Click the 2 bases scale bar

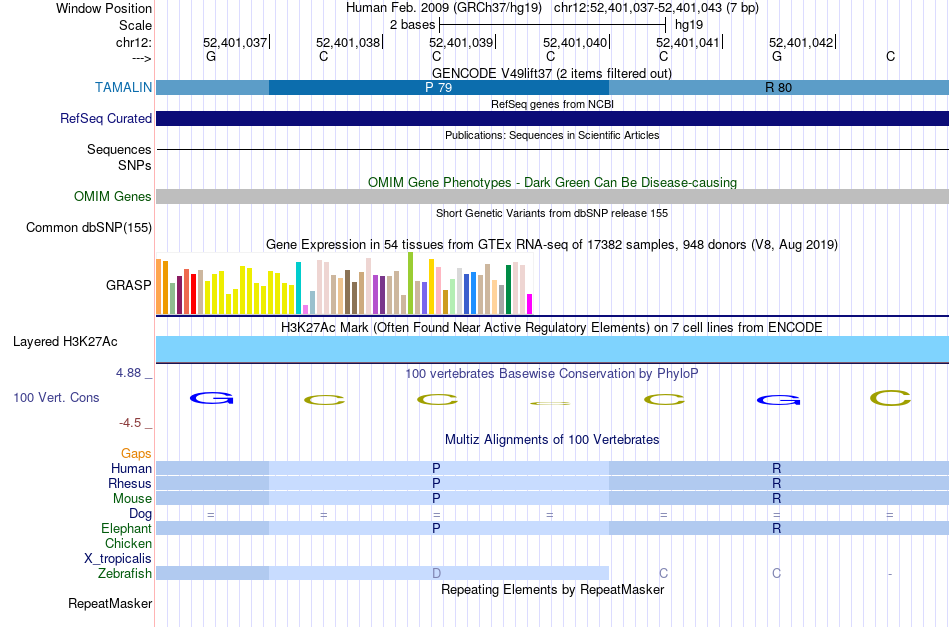coord(553,25)
